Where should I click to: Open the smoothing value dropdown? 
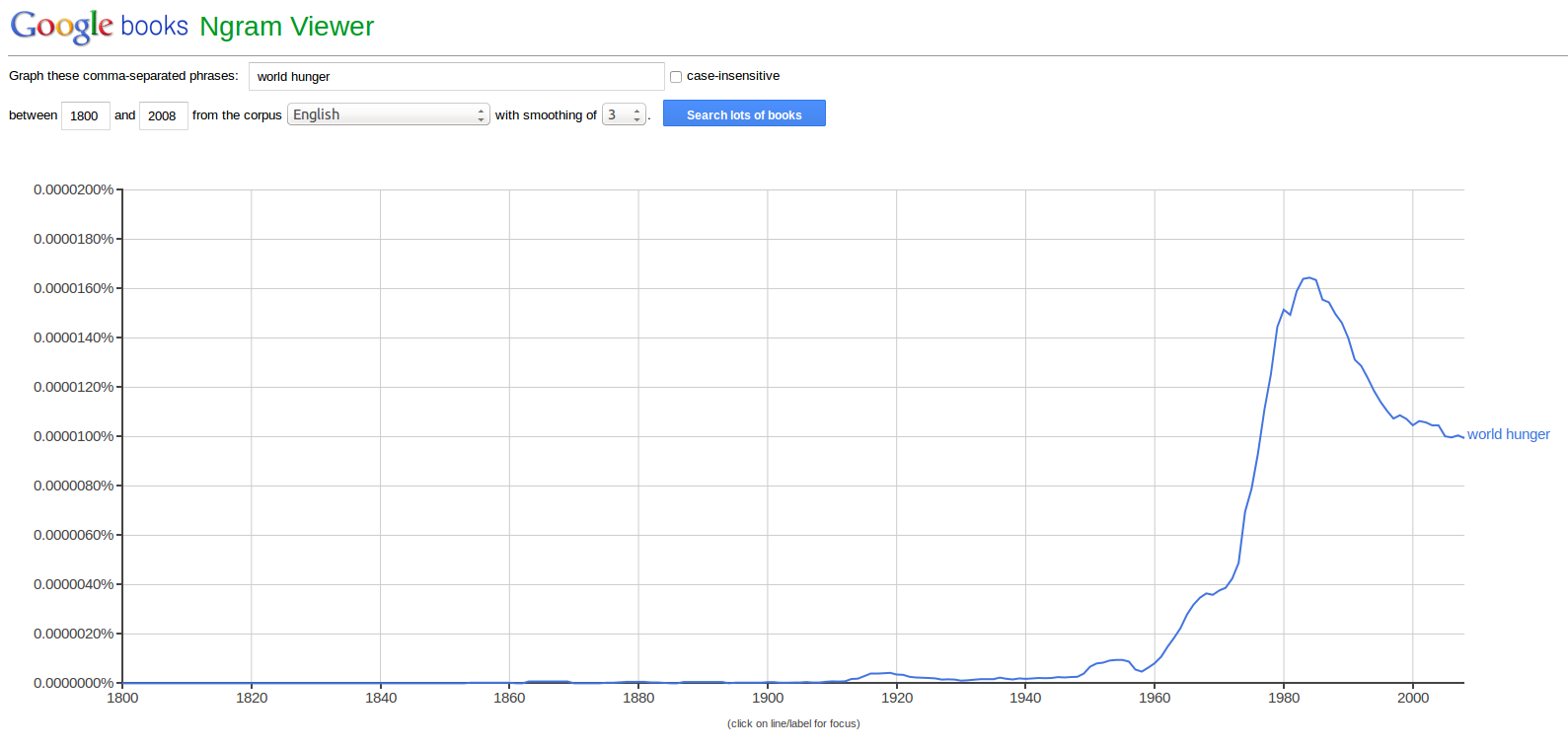tap(624, 114)
